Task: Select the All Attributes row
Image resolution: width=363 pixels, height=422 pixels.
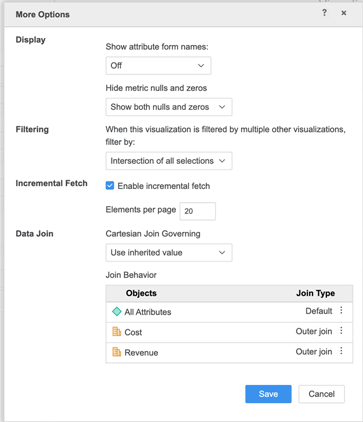Action: (229, 312)
